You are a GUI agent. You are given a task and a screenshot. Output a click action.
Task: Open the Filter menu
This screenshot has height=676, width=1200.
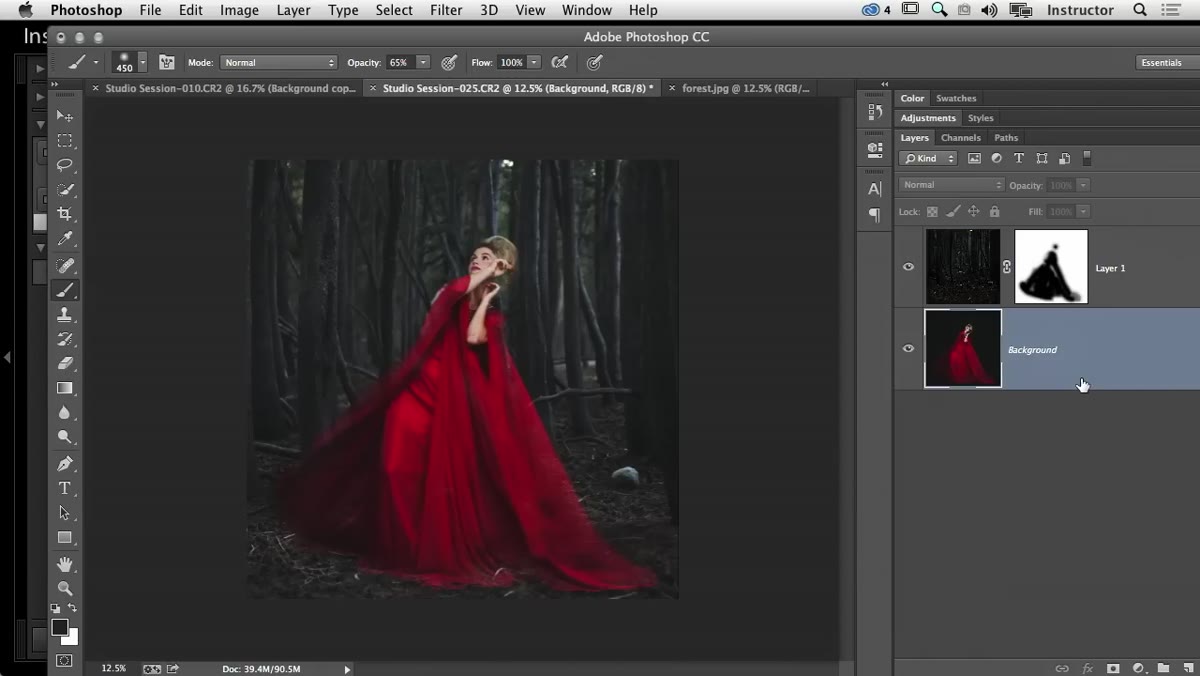(446, 10)
